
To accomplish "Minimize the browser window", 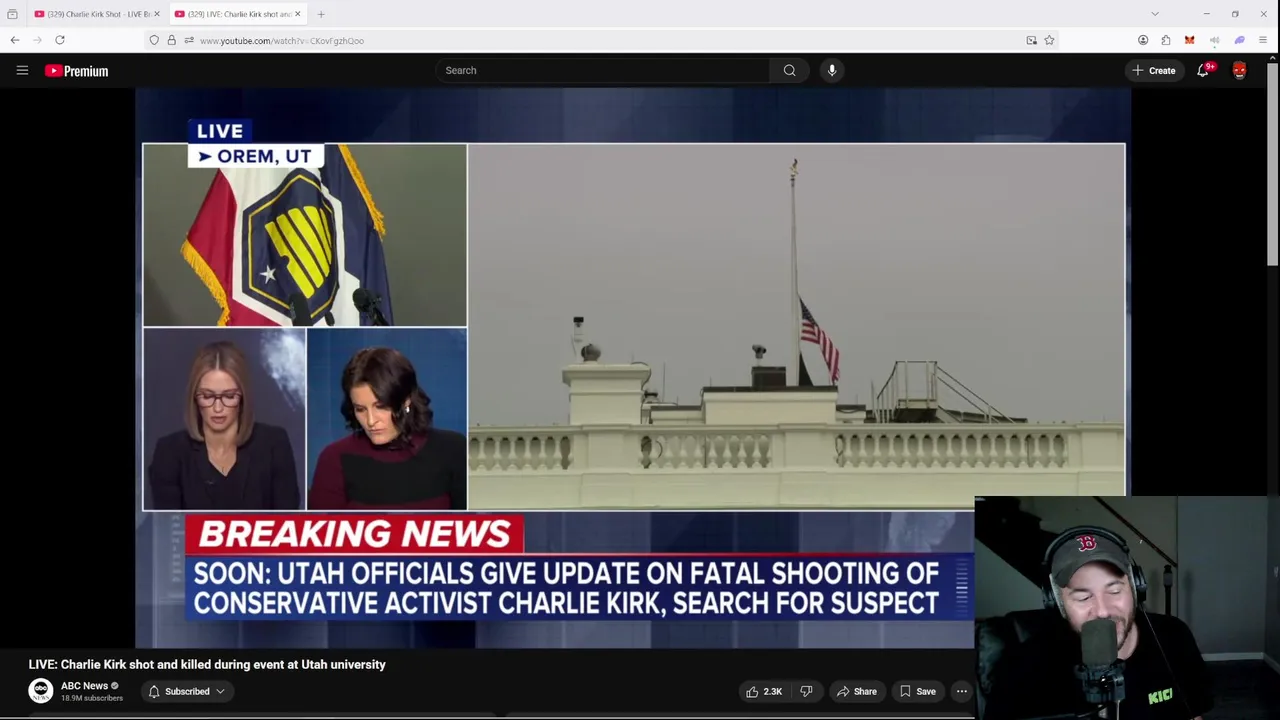I will point(1206,14).
